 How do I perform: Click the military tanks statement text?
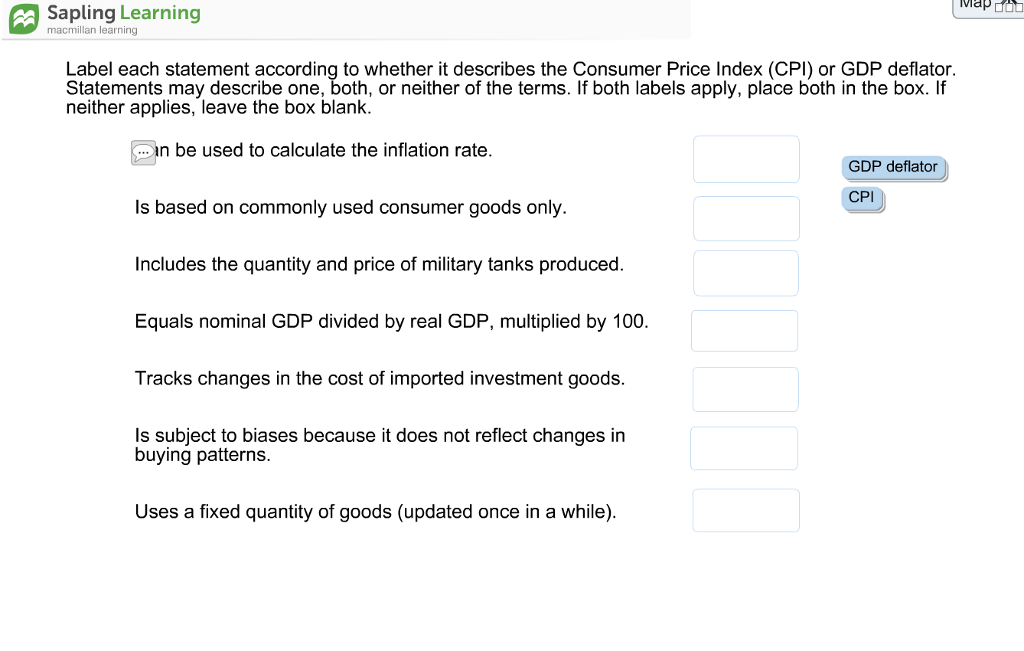tap(379, 265)
